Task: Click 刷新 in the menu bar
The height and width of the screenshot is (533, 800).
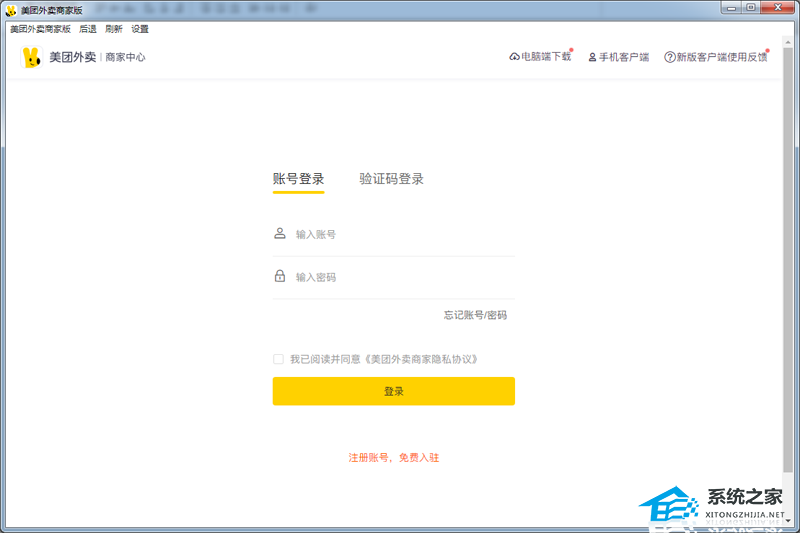Action: coord(114,29)
